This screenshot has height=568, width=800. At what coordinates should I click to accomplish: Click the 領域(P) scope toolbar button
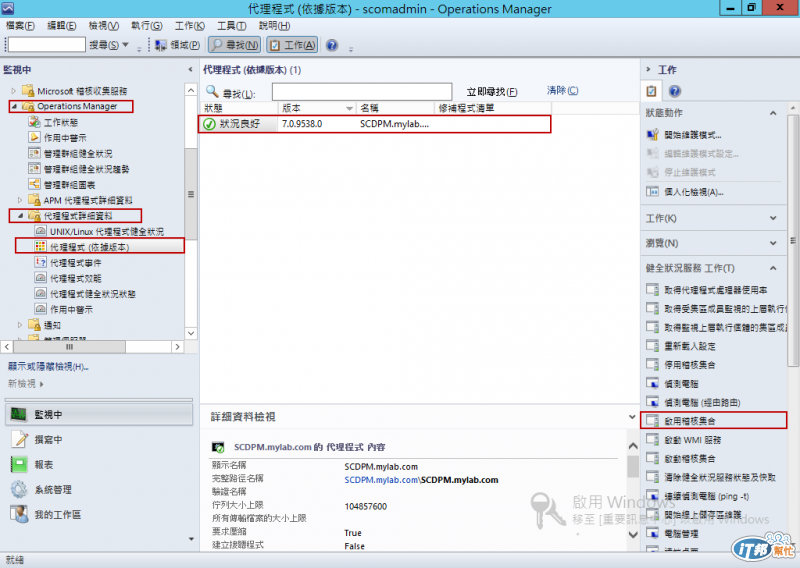(178, 45)
